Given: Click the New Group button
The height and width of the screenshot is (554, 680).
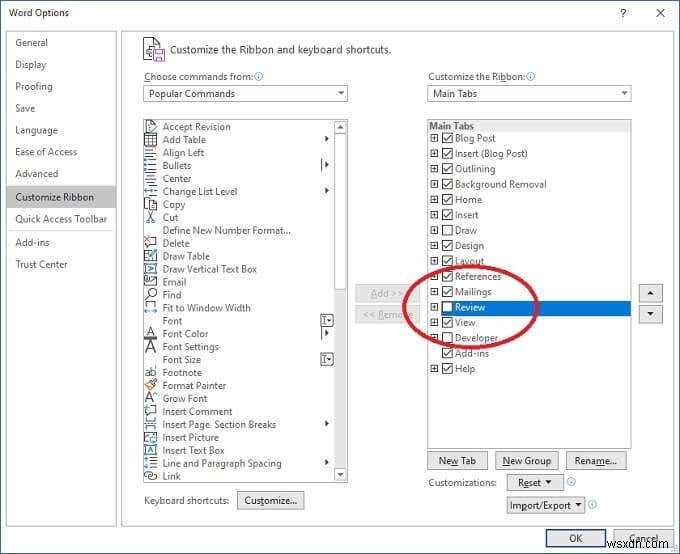Looking at the screenshot, I should (x=526, y=461).
